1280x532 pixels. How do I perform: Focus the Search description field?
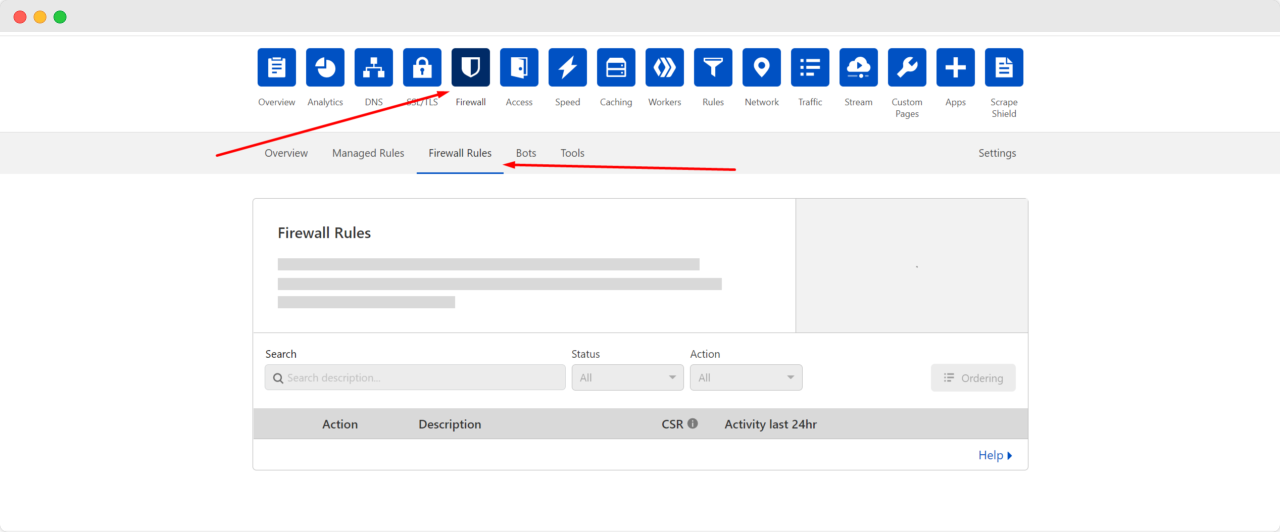(415, 378)
